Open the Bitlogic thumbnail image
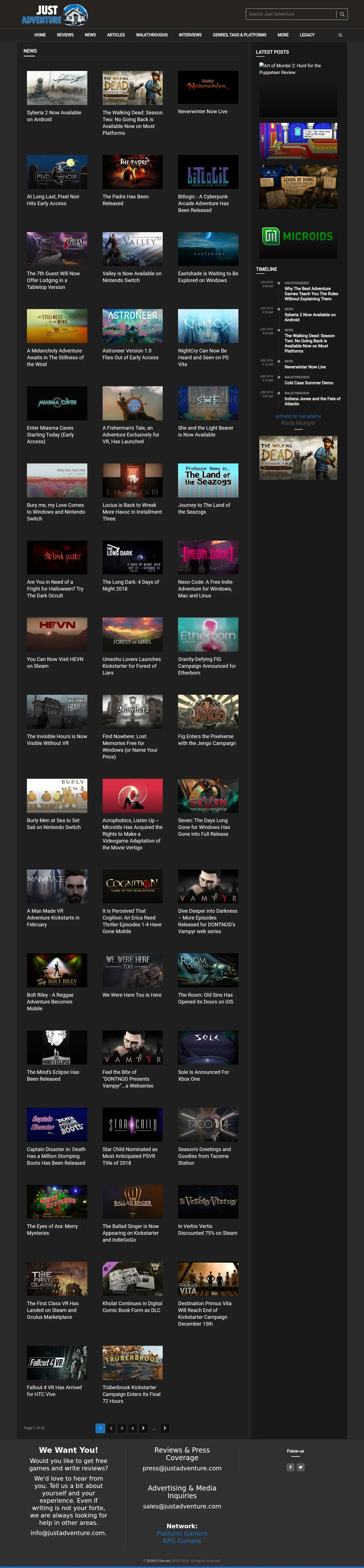Image resolution: width=364 pixels, height=1568 pixels. (208, 172)
